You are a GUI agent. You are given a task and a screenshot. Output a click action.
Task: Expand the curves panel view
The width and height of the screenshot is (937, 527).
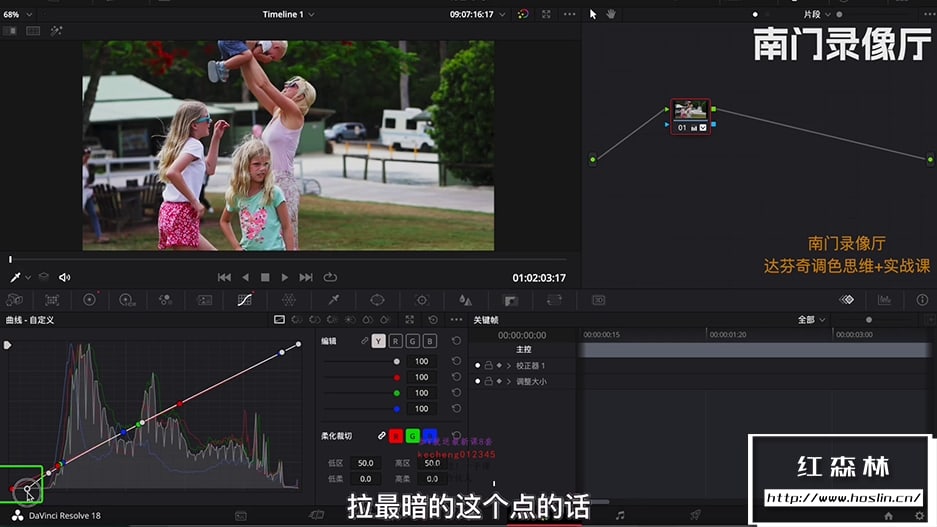coord(409,320)
